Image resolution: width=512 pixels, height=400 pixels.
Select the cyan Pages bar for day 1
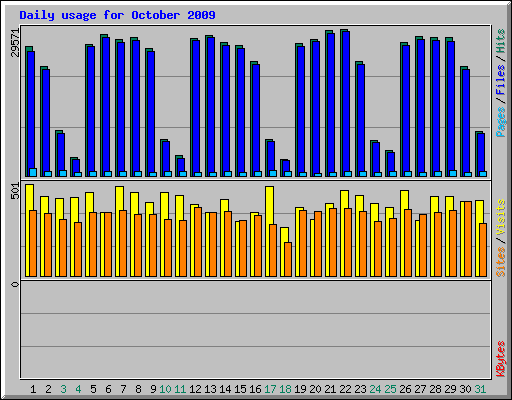click(x=33, y=172)
